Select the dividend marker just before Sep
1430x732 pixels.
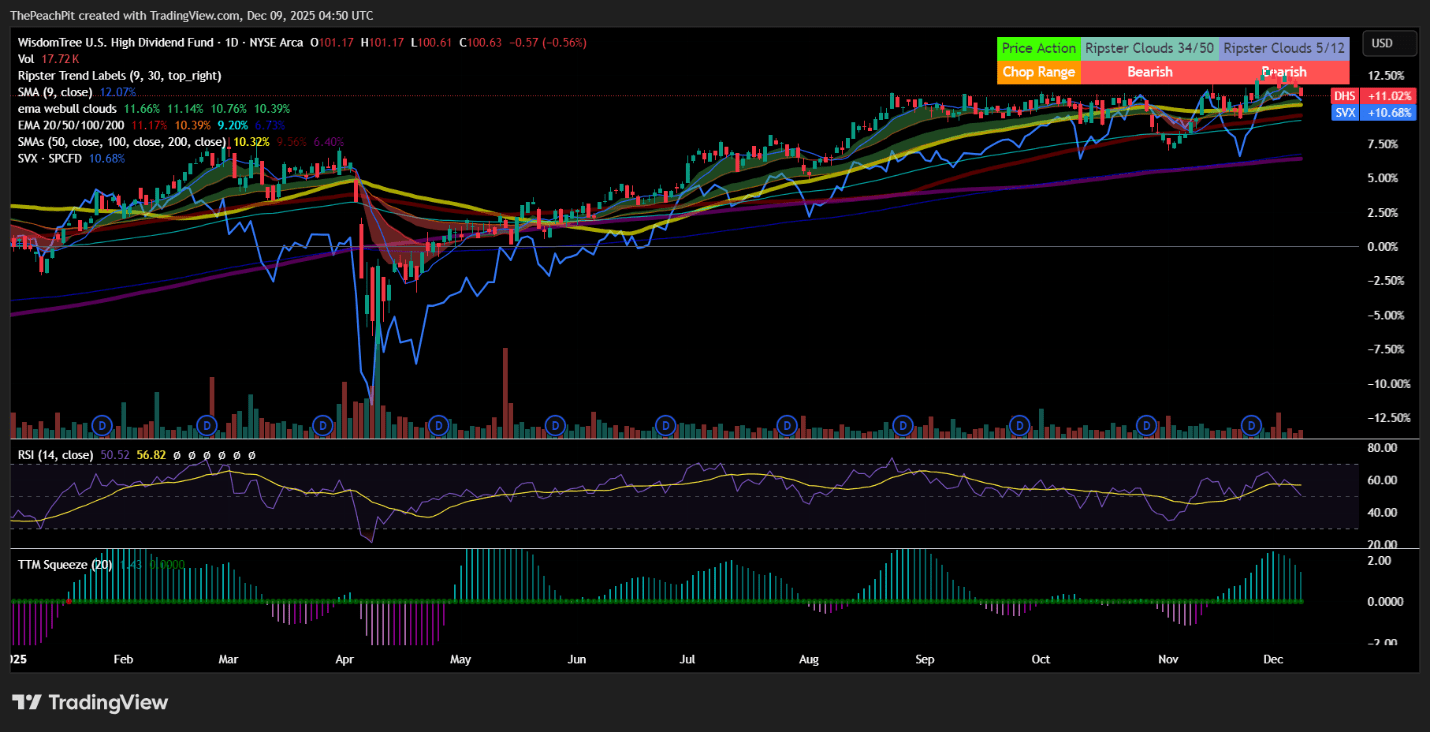coord(903,426)
